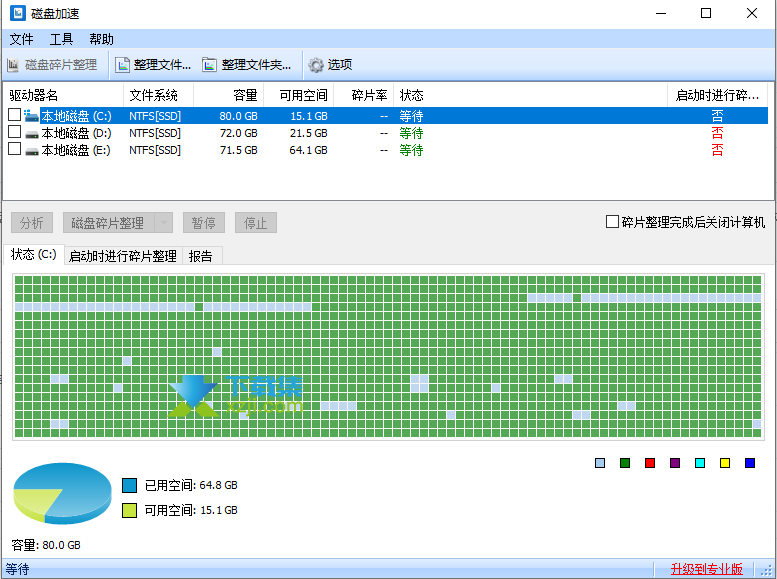777x579 pixels.
Task: Click the 71.5 GB capacity cell
Action: 239,150
